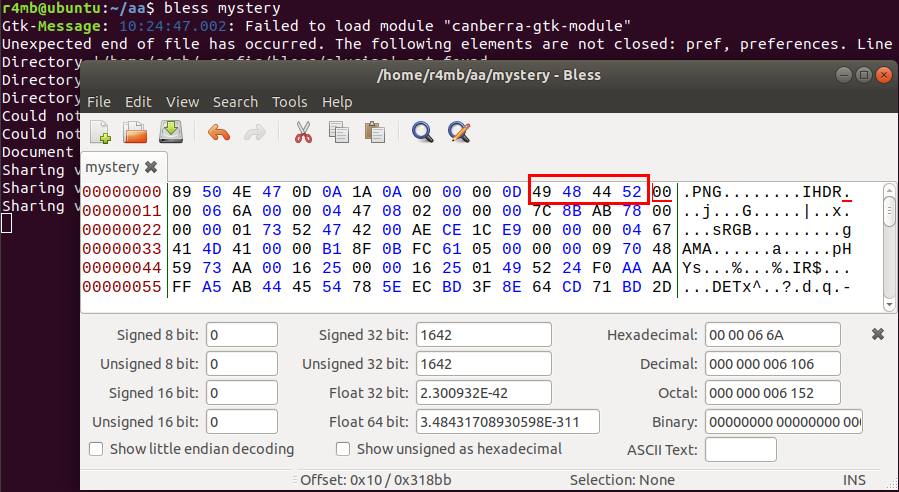Click the Signed 16 bit field
Viewport: 899px width, 492px height.
coord(242,393)
